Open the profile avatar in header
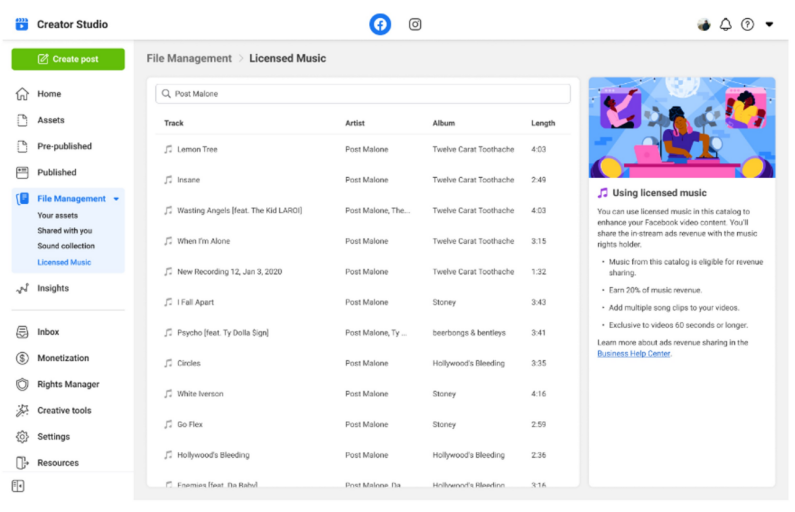Viewport: 795px width, 512px height. click(x=704, y=24)
